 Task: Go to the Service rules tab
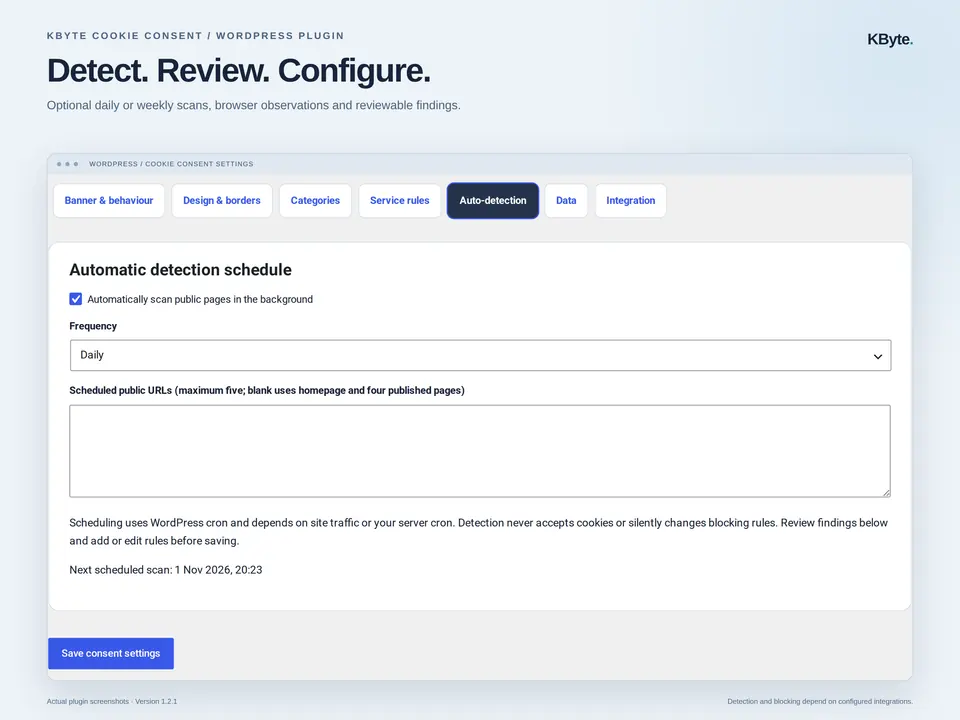pos(400,201)
